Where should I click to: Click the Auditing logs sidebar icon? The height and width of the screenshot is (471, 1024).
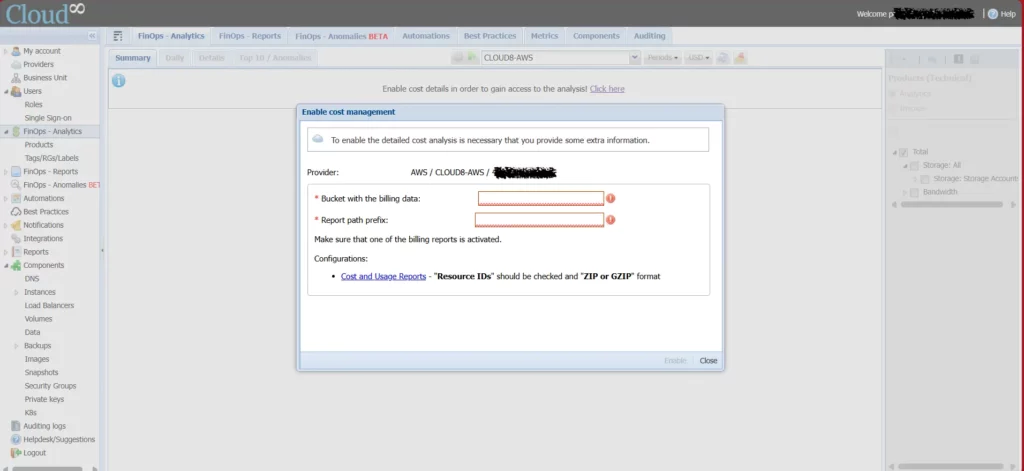coord(16,426)
